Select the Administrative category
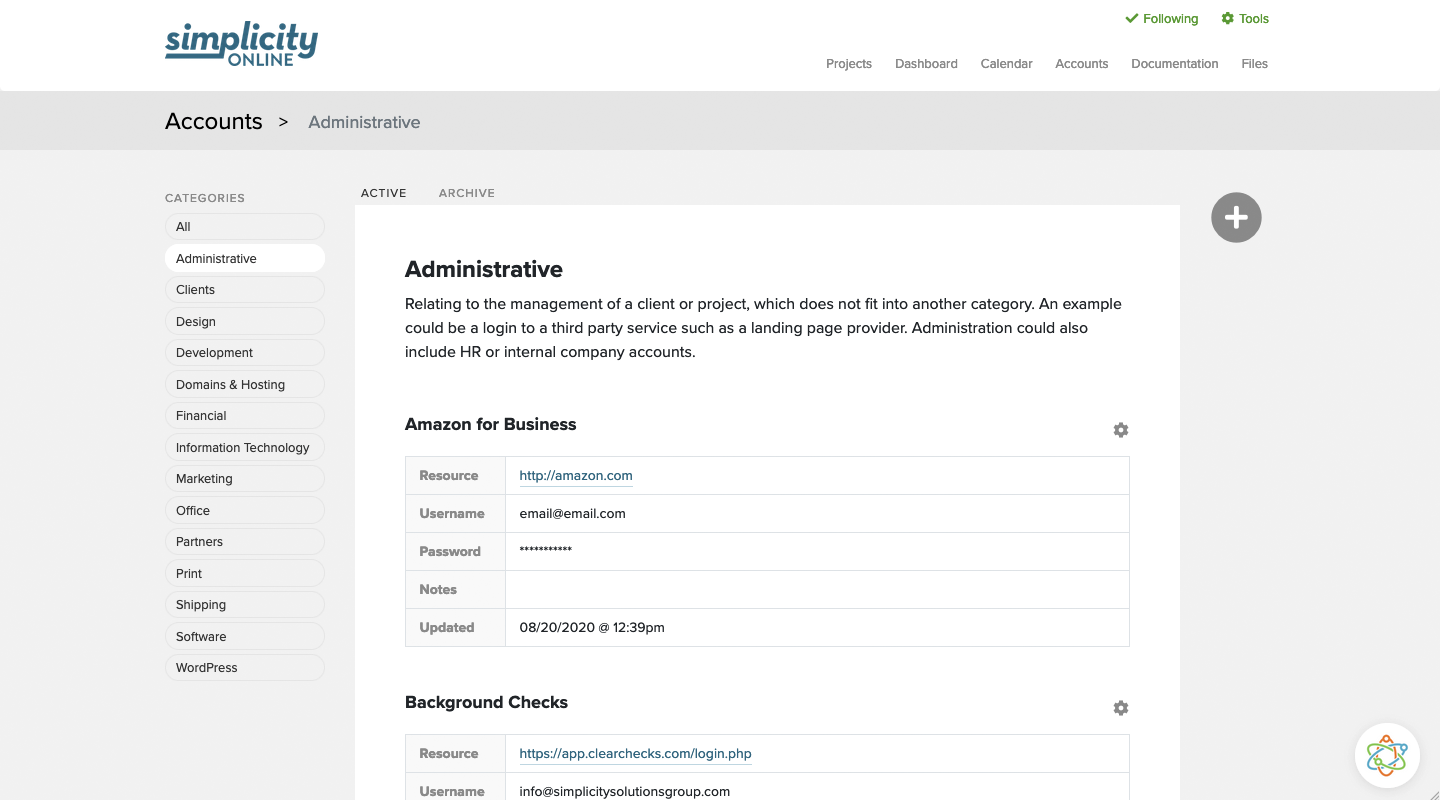 pyautogui.click(x=245, y=258)
